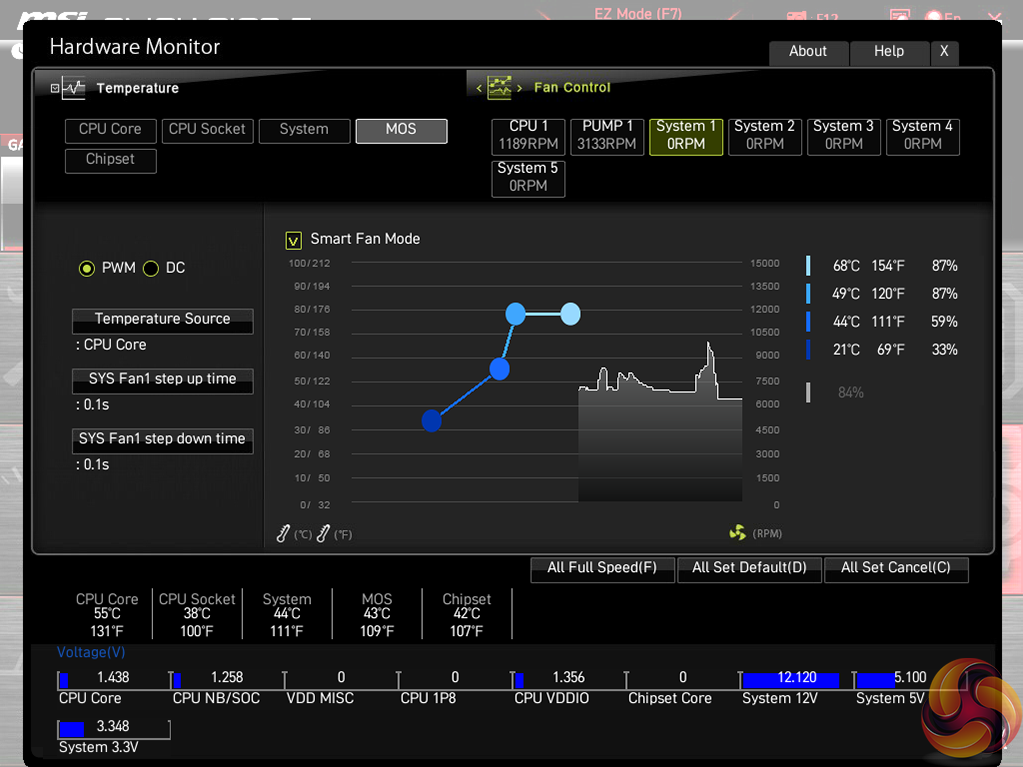Select PUMP 1 fan tab
1023x767 pixels.
[x=607, y=135]
